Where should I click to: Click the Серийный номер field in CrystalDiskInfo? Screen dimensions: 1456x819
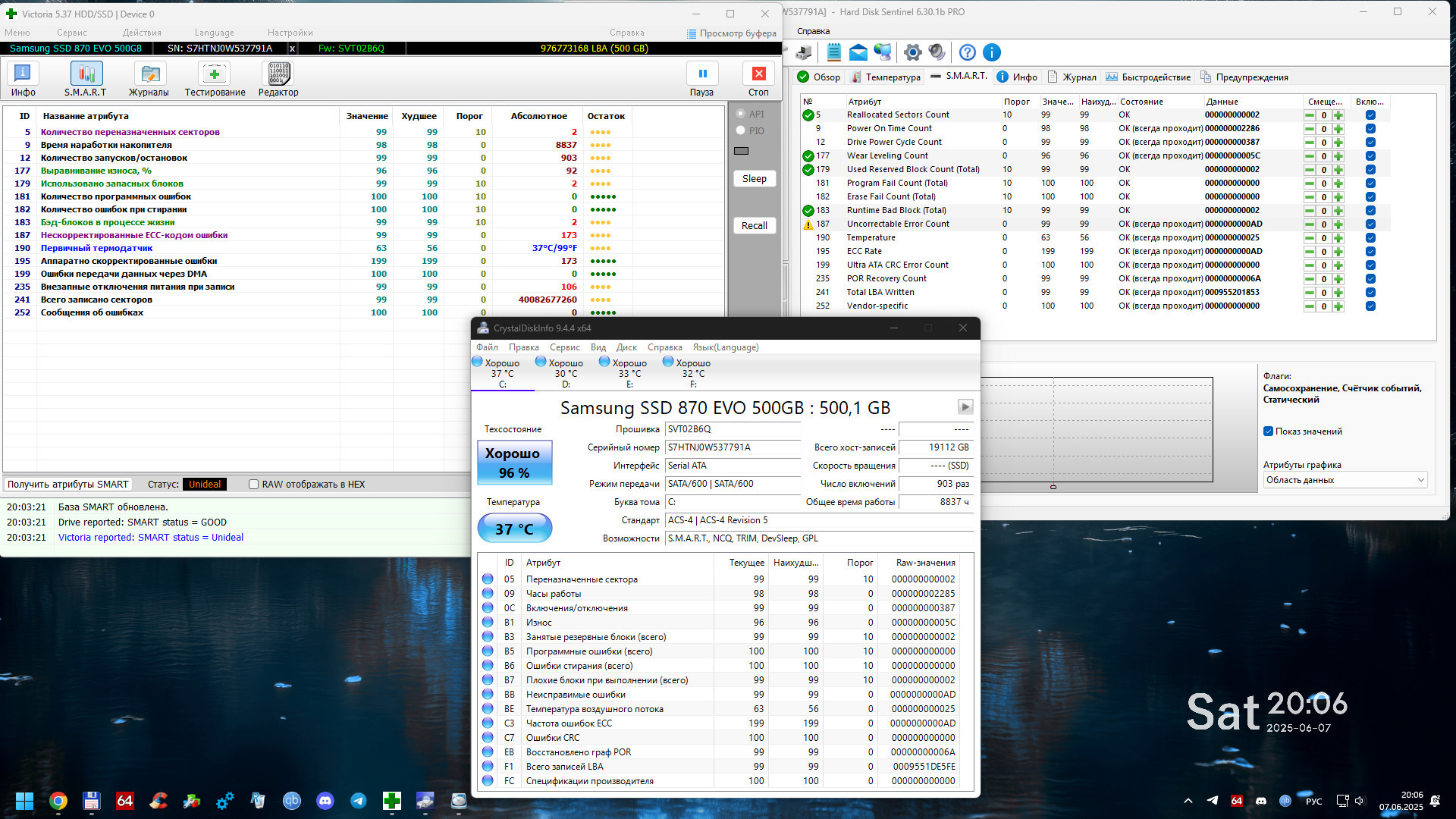pyautogui.click(x=733, y=447)
